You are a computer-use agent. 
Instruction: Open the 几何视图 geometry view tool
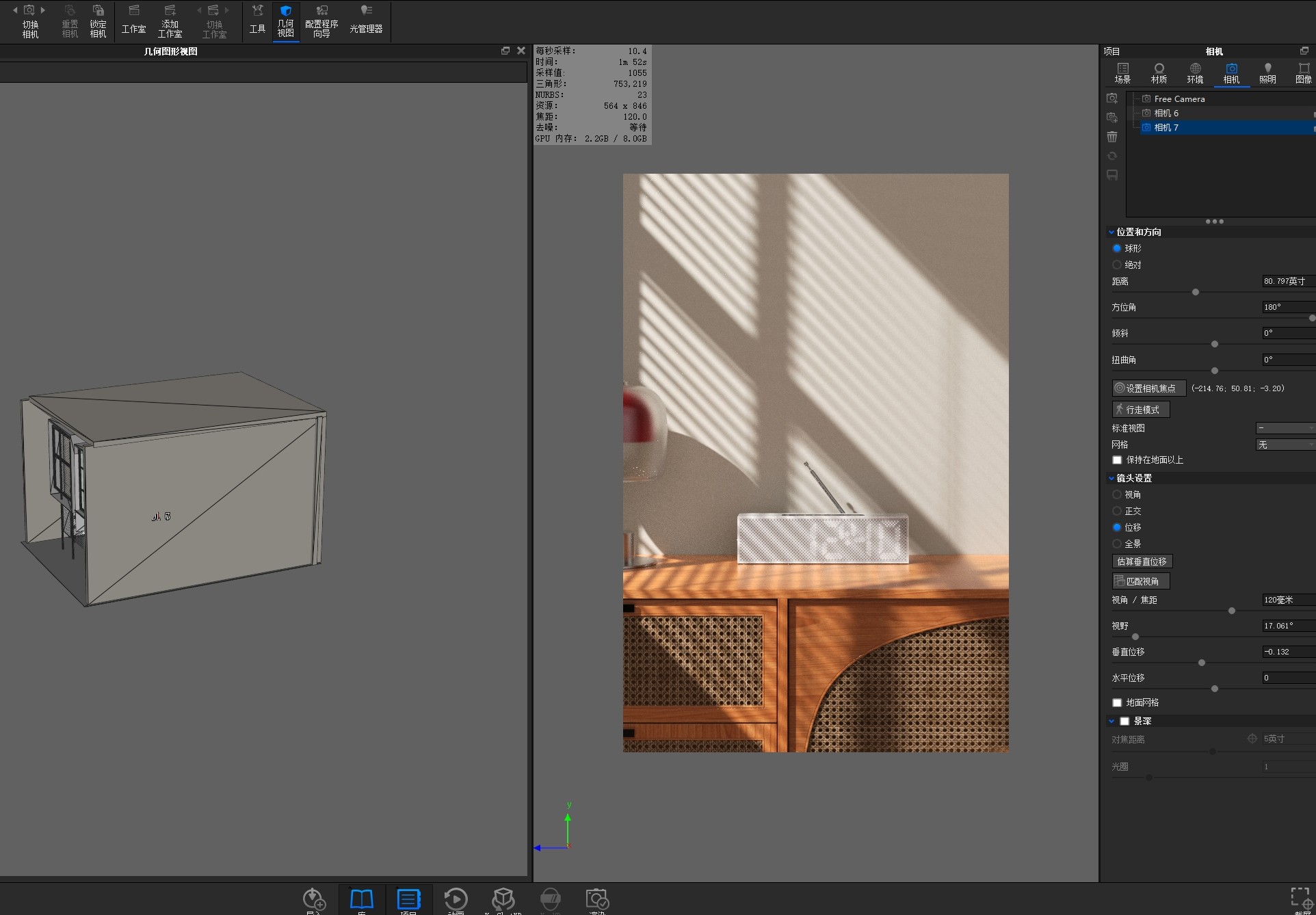(286, 21)
